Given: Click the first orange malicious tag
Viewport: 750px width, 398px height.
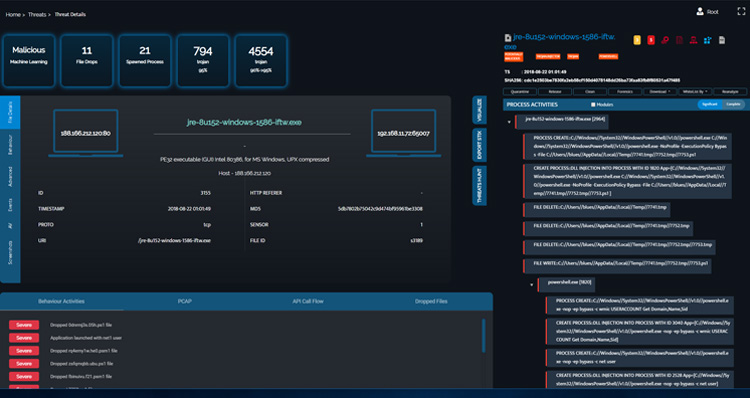Looking at the screenshot, I should pos(513,56).
